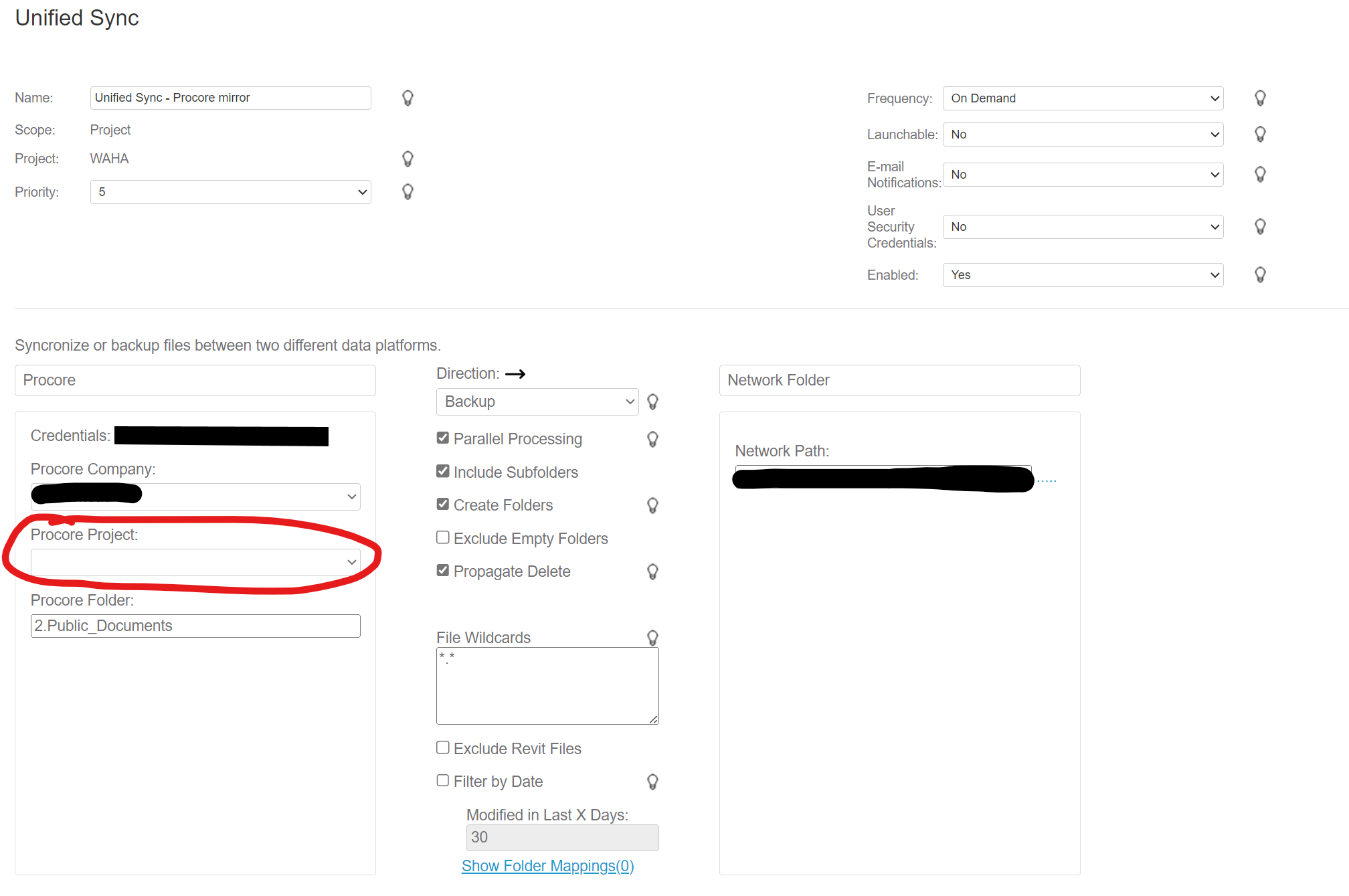Viewport: 1349px width, 896px height.
Task: Toggle the Filter by Date checkbox
Action: point(442,780)
